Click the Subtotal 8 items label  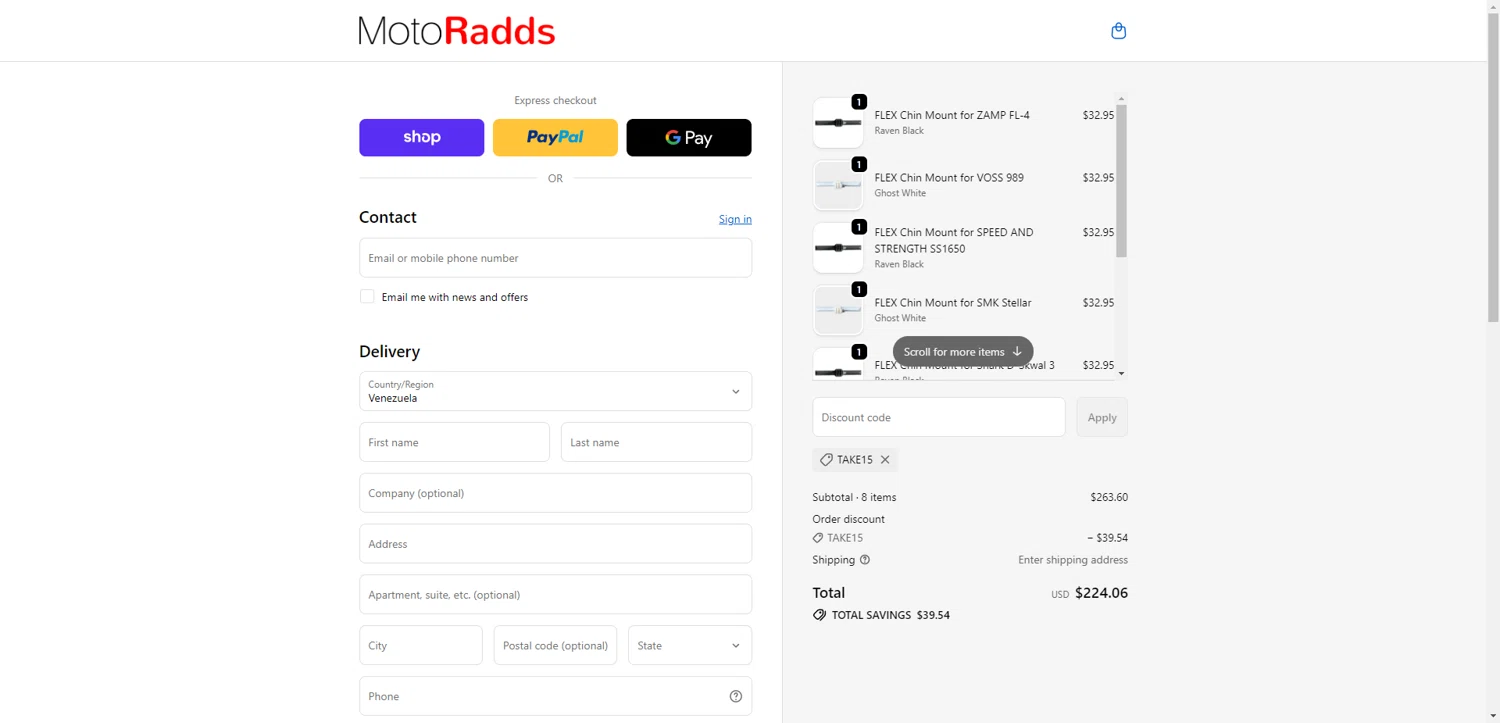(854, 497)
